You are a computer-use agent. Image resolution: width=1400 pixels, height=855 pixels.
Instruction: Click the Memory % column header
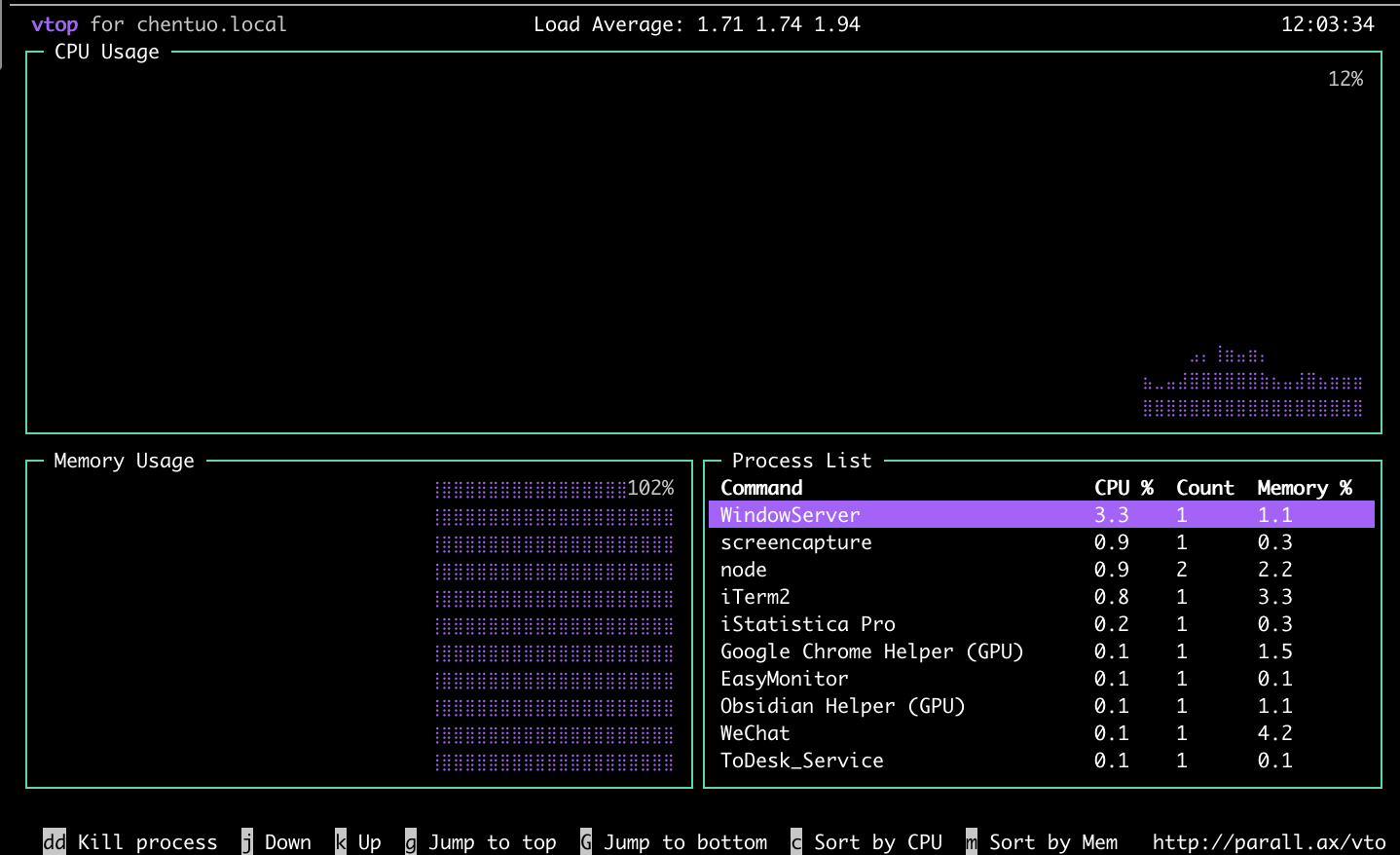1304,488
